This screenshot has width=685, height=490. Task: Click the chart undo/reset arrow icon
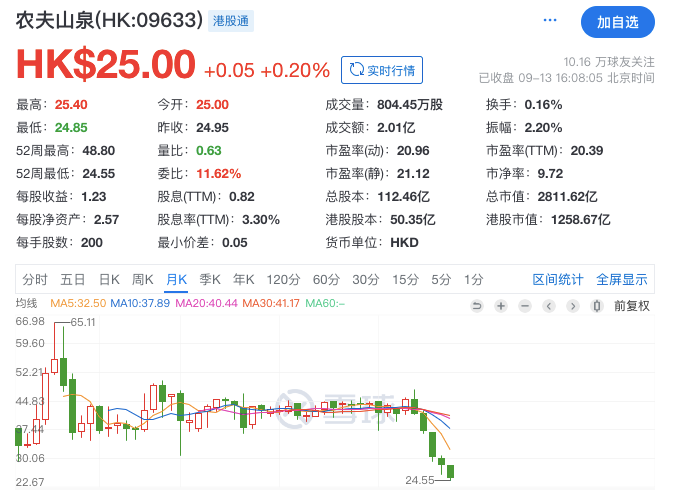477,306
